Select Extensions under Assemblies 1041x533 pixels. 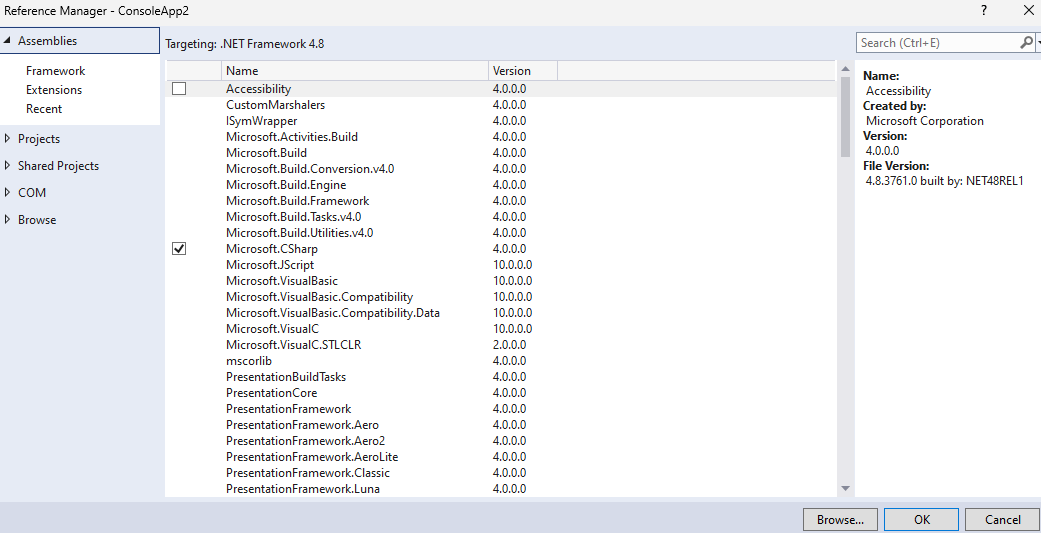click(54, 90)
